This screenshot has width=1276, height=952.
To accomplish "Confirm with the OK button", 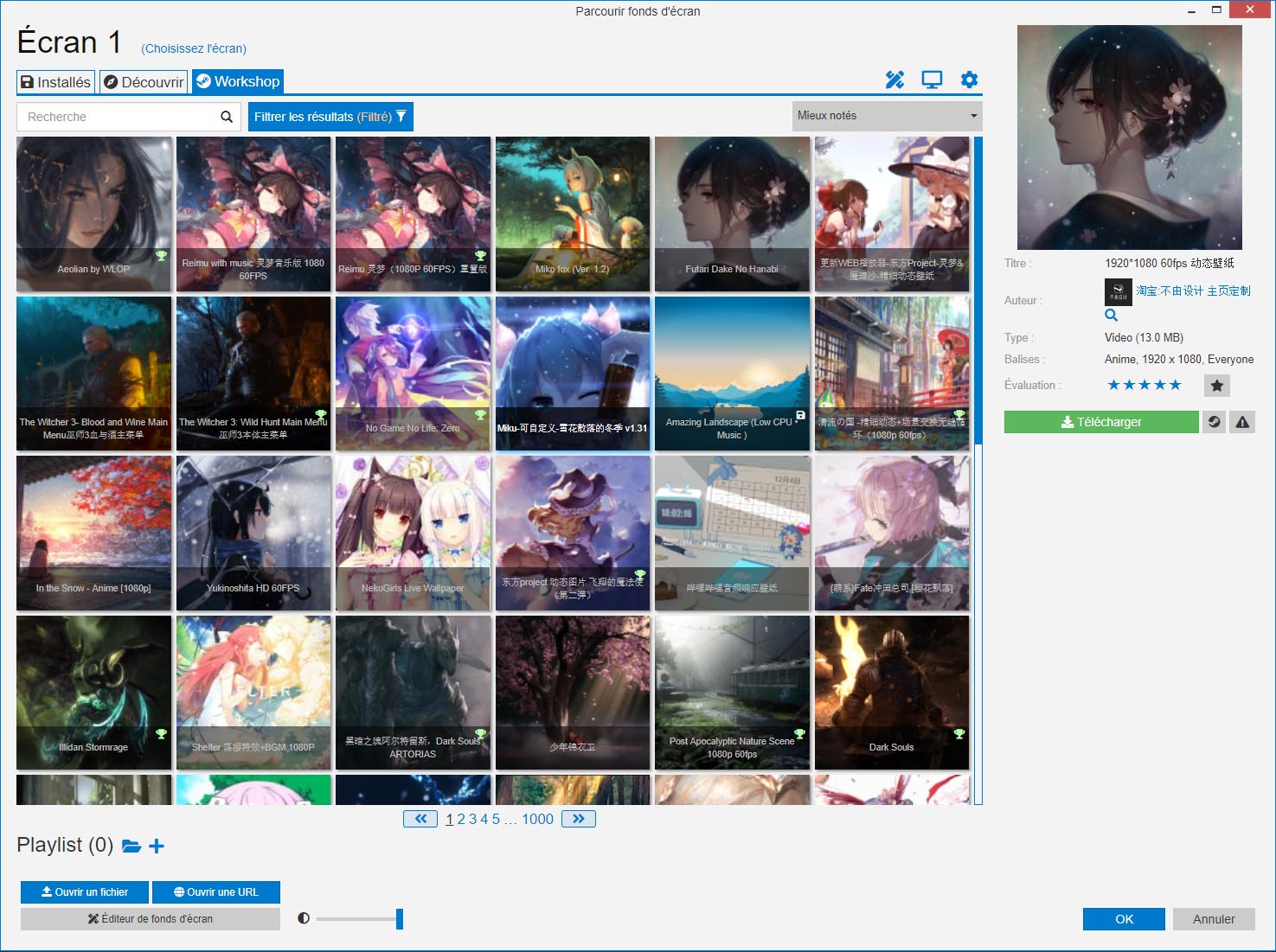I will (1124, 919).
